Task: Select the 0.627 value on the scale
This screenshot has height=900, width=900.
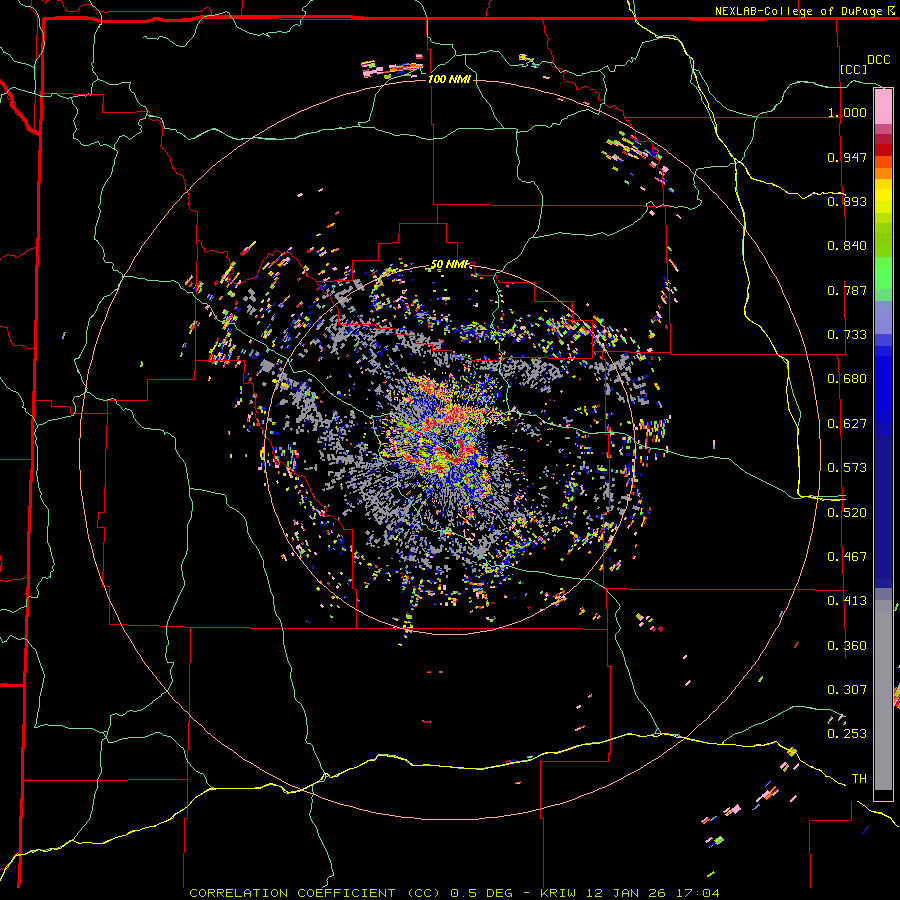Action: [x=847, y=424]
